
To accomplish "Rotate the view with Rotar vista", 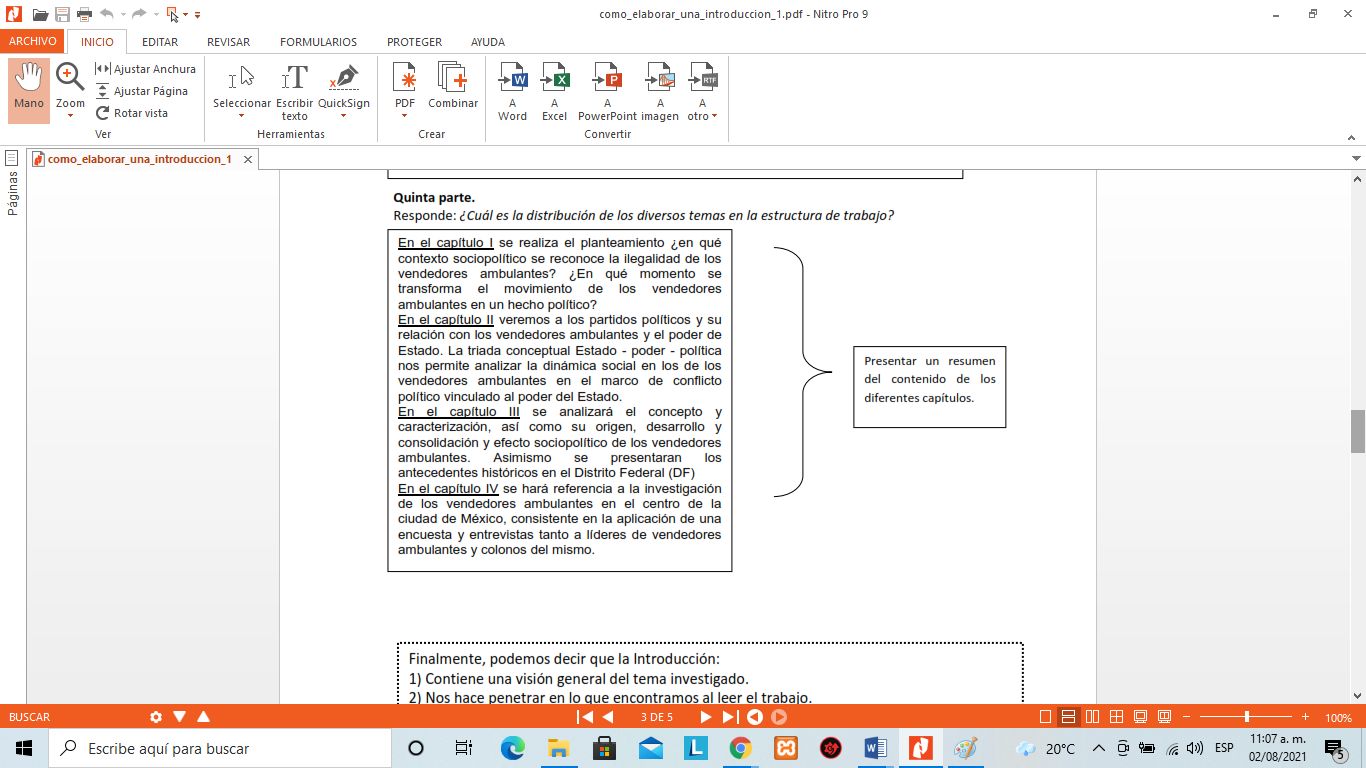I will (x=131, y=113).
